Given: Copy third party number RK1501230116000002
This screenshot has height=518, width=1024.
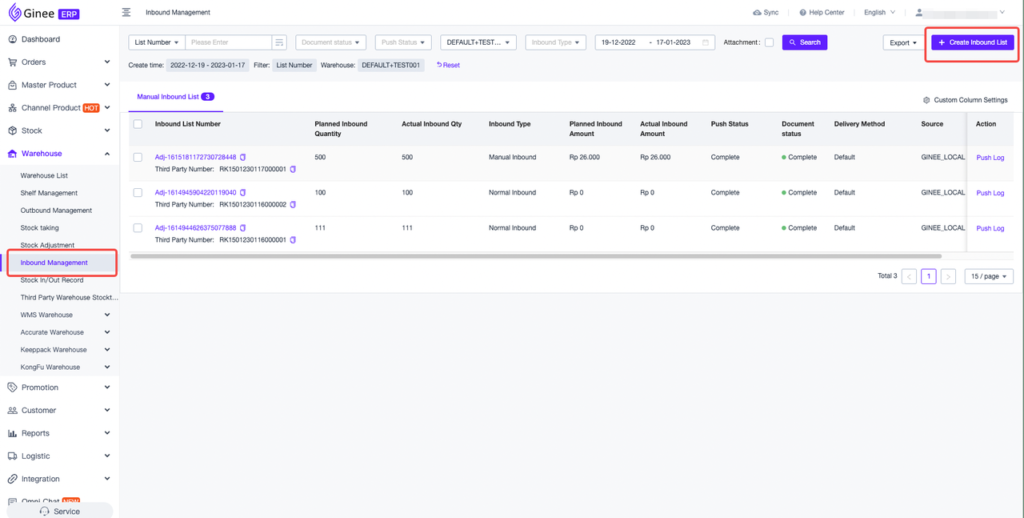Looking at the screenshot, I should click(293, 204).
